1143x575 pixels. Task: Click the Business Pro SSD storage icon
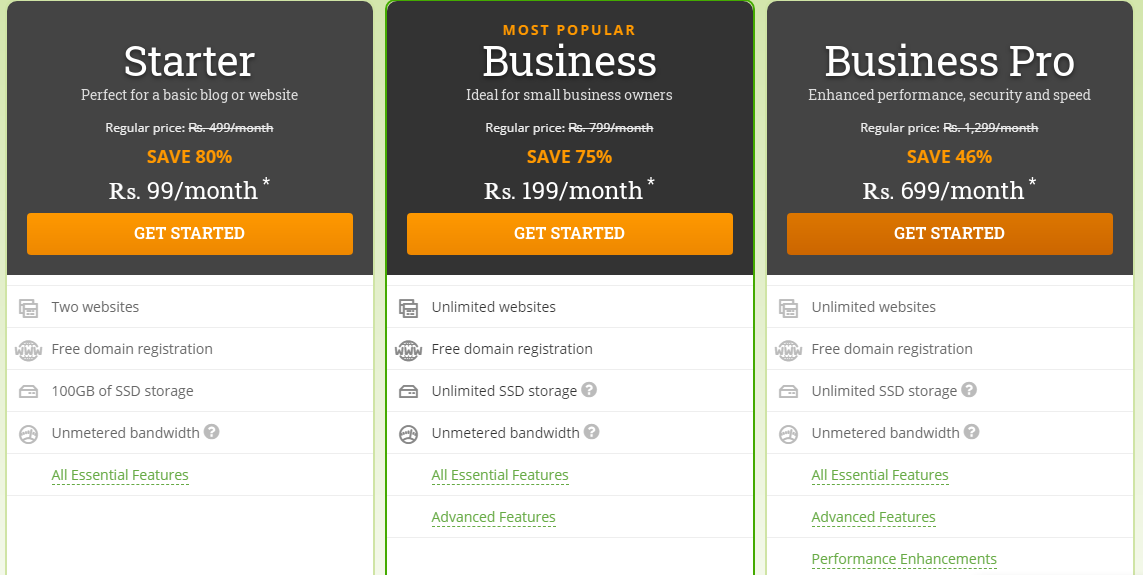(788, 392)
